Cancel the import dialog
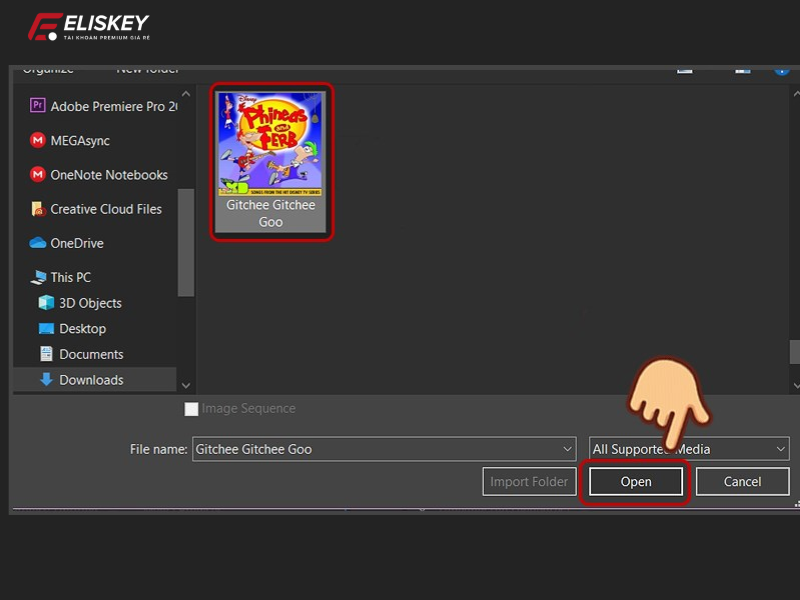 coord(742,481)
